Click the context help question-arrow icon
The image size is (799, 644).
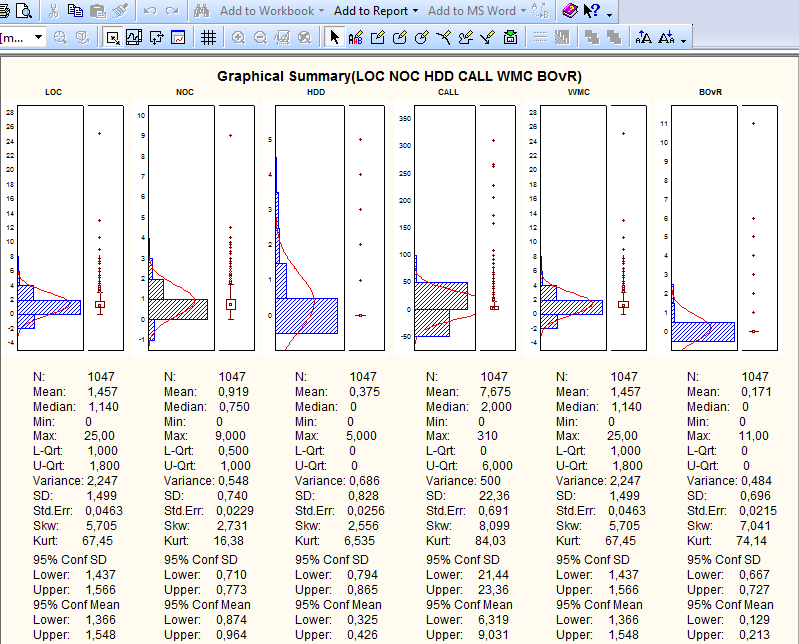[592, 11]
